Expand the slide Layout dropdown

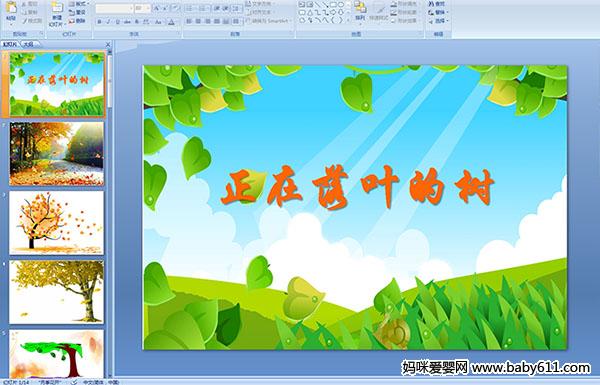(x=78, y=4)
